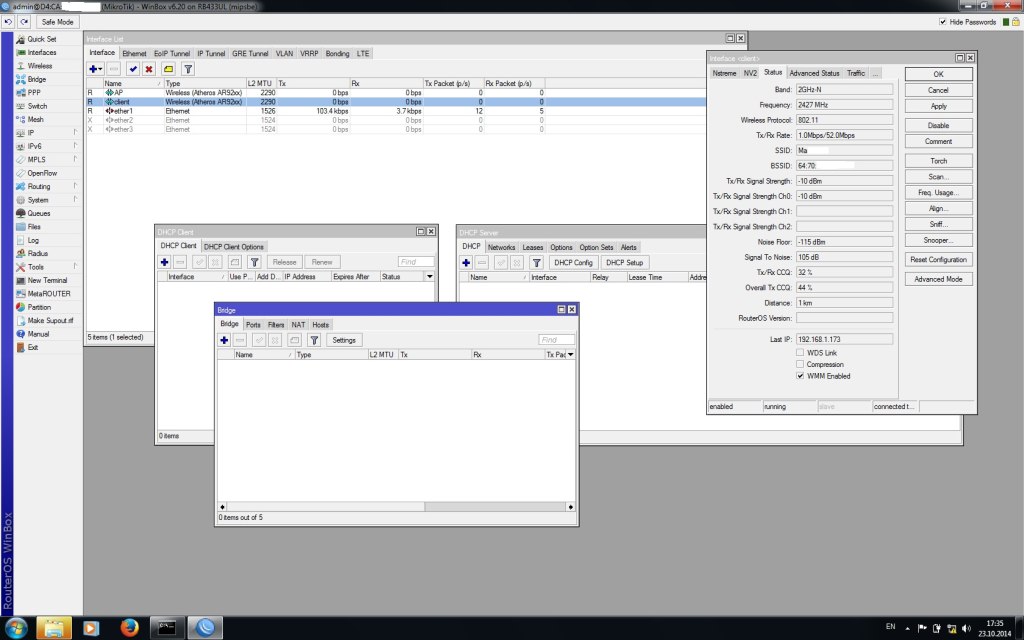
Task: Open the Interfaces menu item
Action: 42,52
